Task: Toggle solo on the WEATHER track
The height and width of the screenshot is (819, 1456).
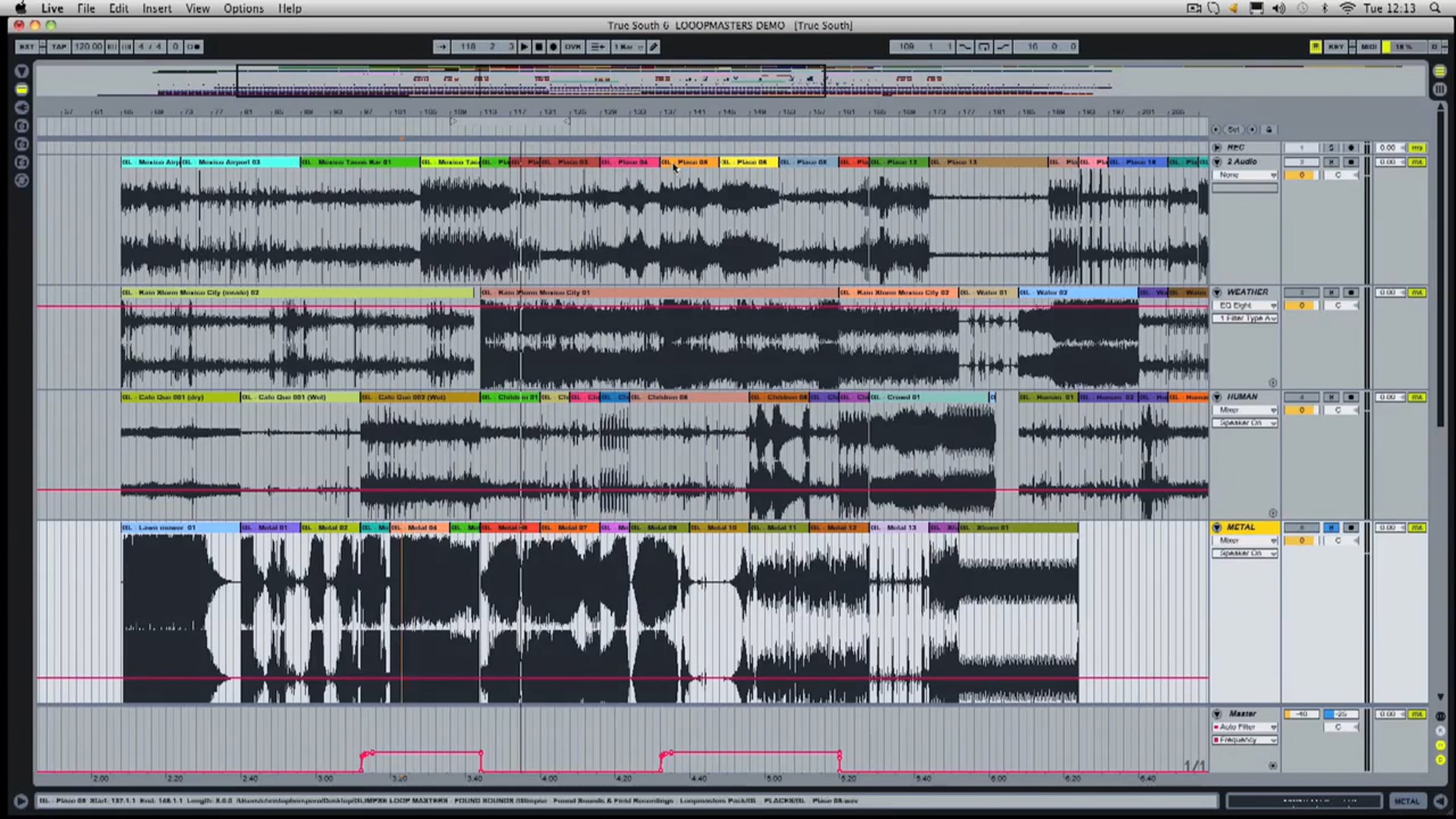Action: pyautogui.click(x=1331, y=292)
